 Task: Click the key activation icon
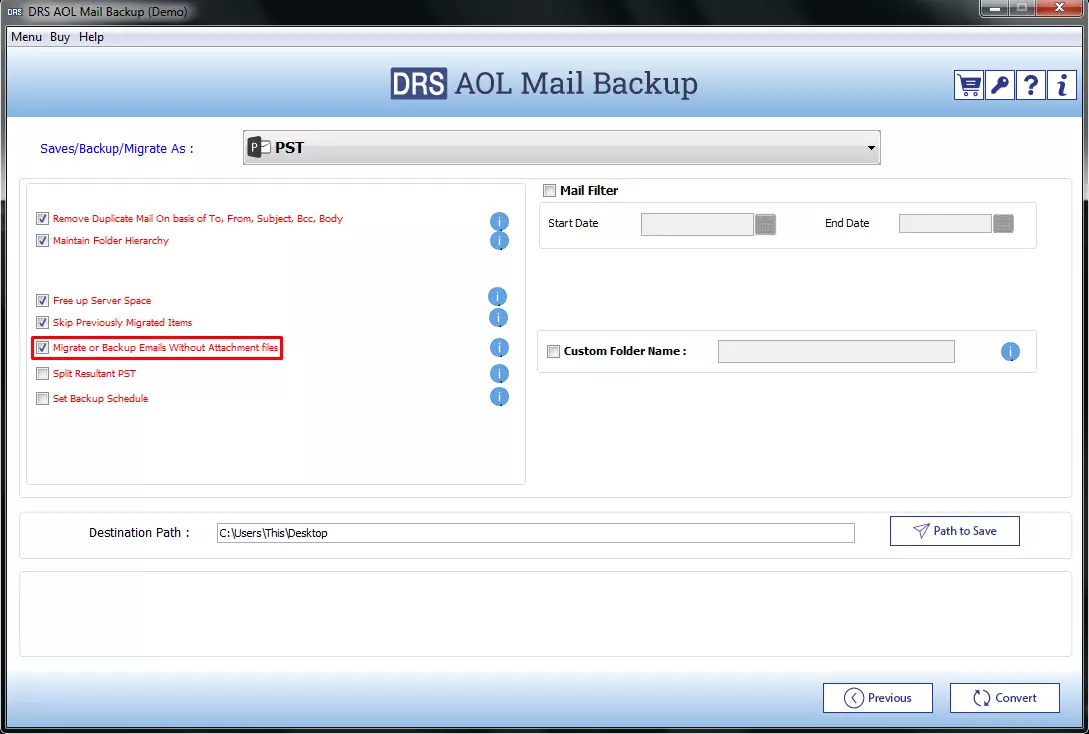(x=999, y=85)
